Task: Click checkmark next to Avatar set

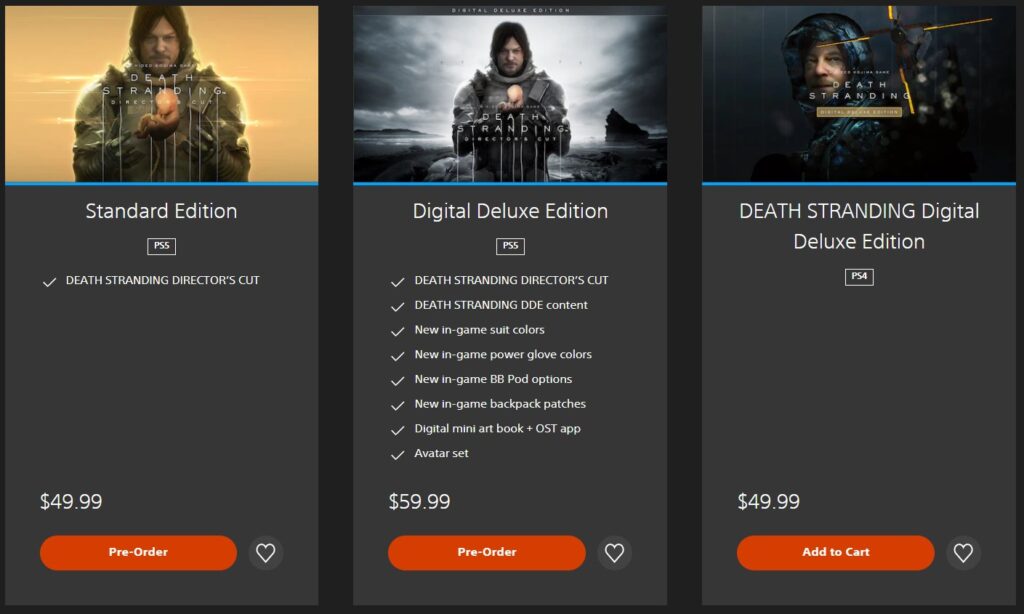Action: tap(397, 453)
